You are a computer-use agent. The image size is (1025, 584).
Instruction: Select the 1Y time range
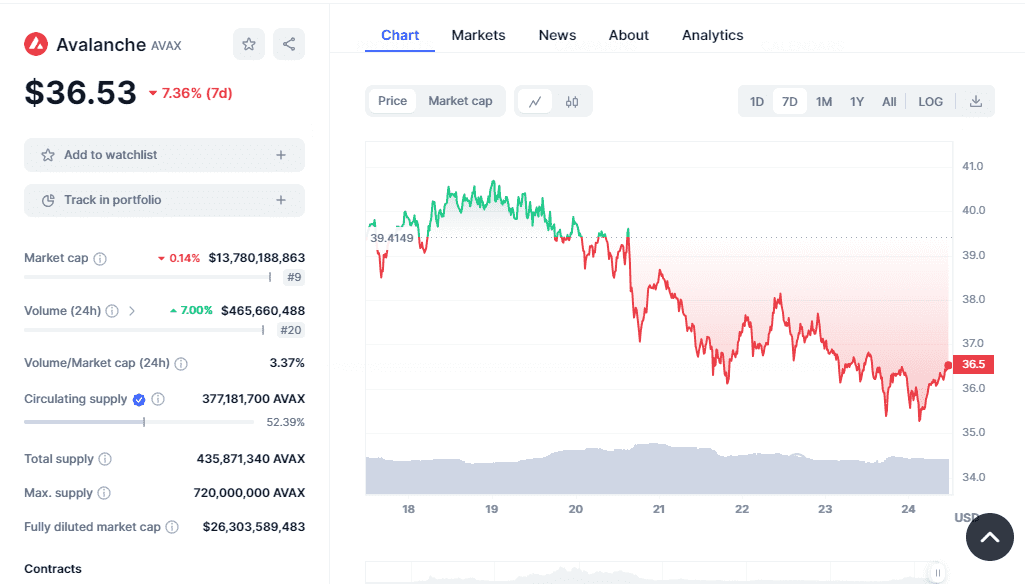857,101
